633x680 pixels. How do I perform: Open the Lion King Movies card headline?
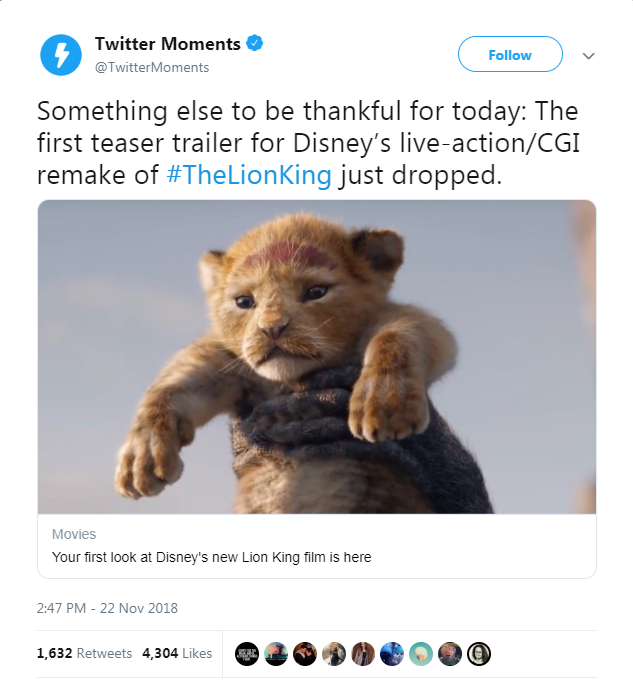(211, 557)
